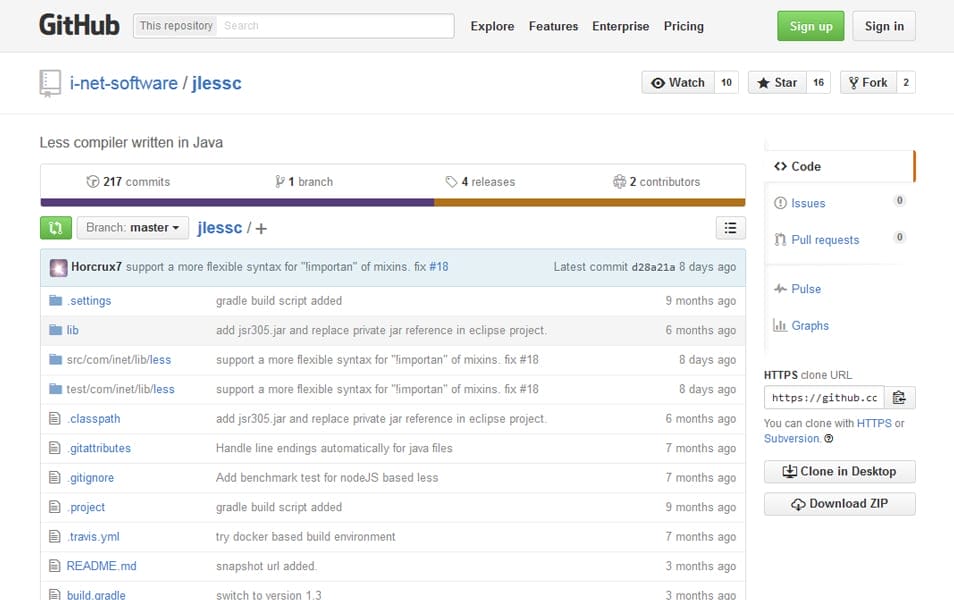This screenshot has height=600, width=954.
Task: Open issue #18 link in latest commit
Action: [439, 267]
